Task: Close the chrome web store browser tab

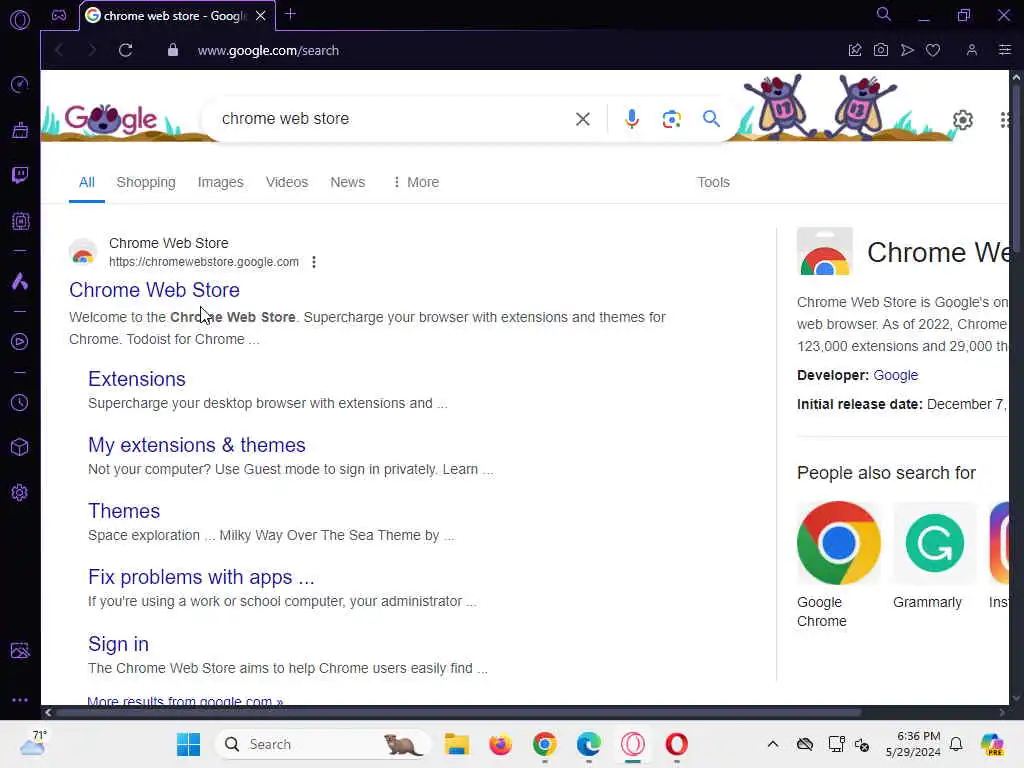Action: 261,16
